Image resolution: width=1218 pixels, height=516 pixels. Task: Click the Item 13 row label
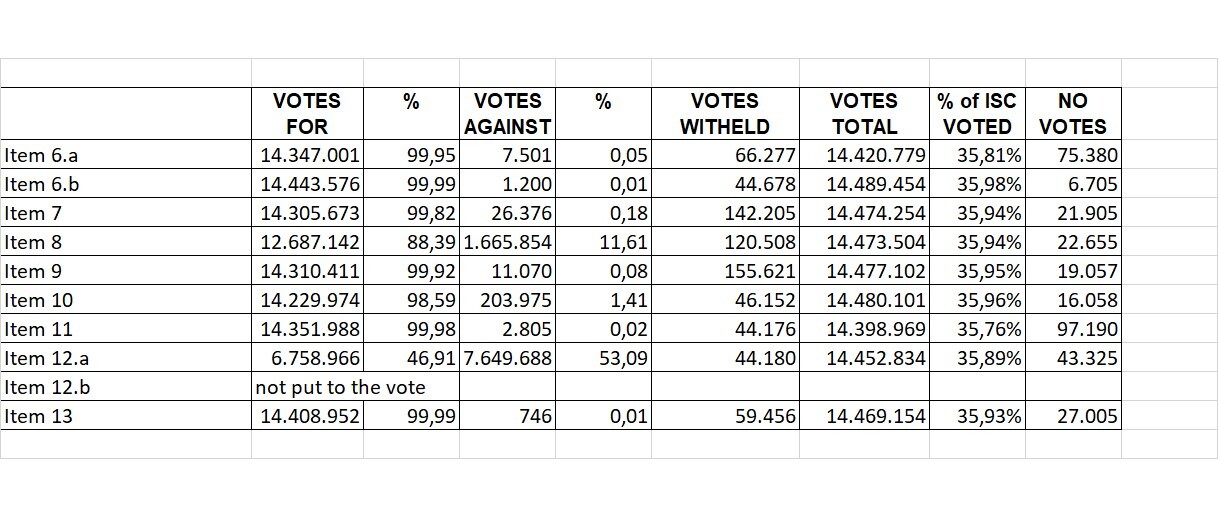(x=39, y=417)
